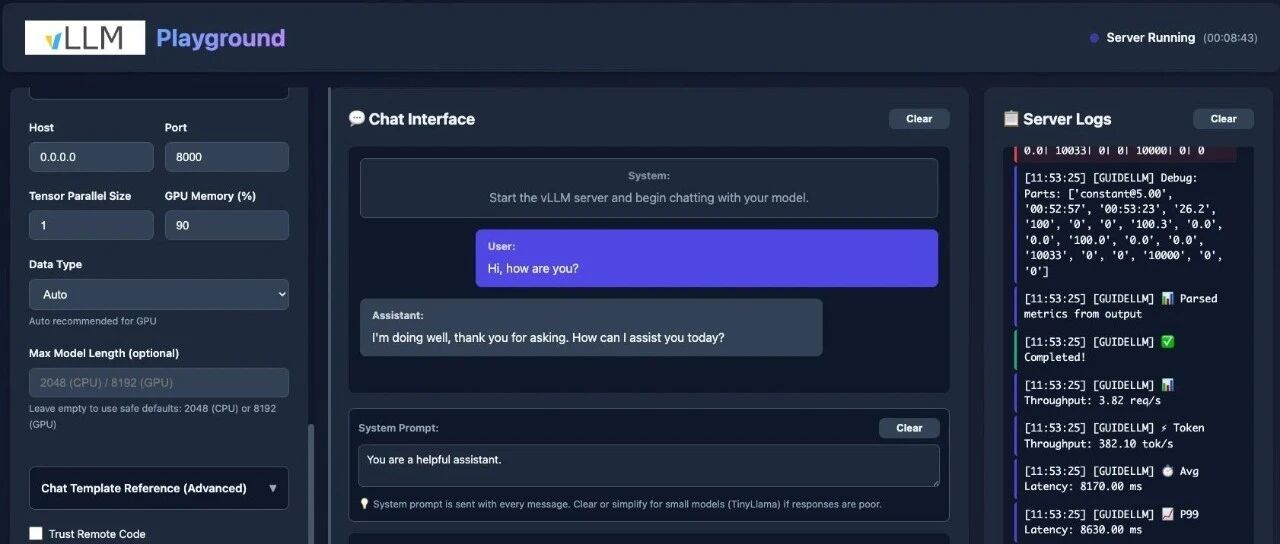The image size is (1280, 544).
Task: Open the Data Type dropdown
Action: click(x=159, y=294)
